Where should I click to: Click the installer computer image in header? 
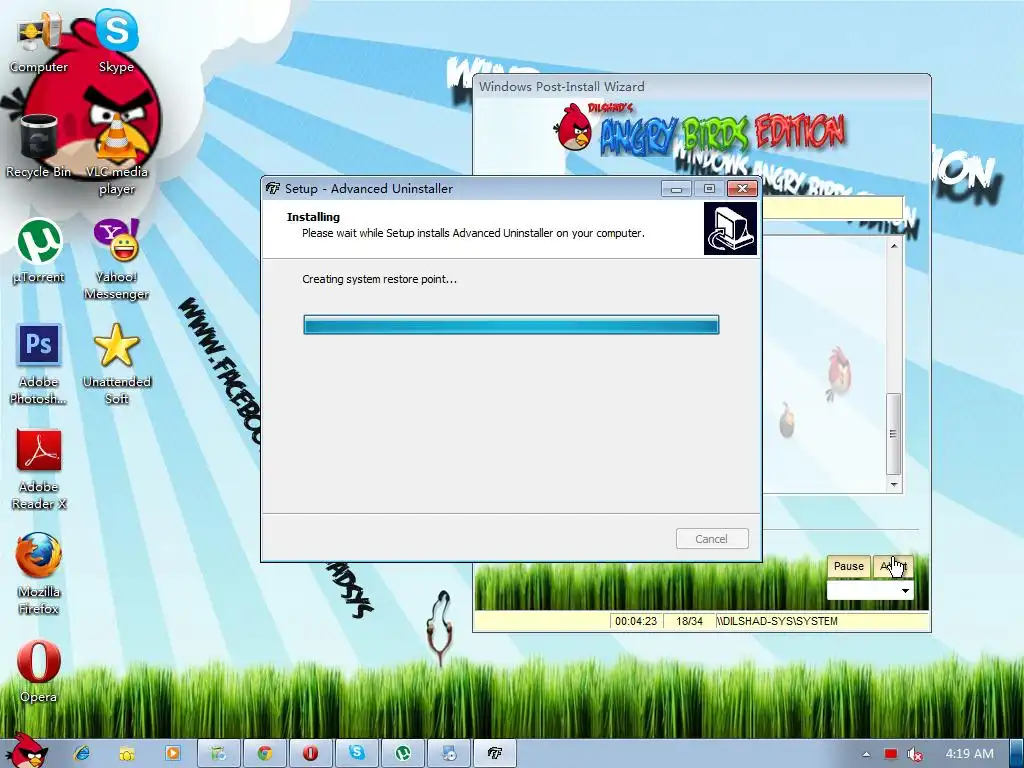[x=730, y=229]
